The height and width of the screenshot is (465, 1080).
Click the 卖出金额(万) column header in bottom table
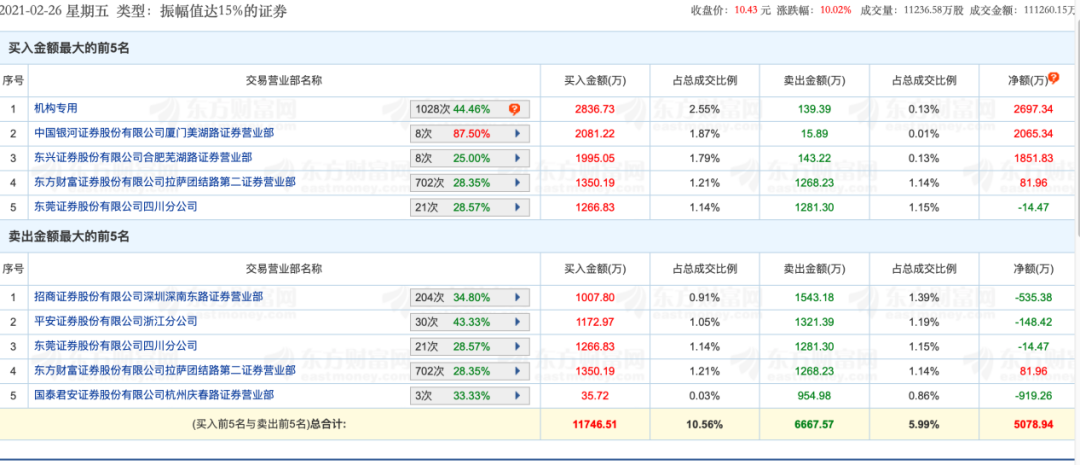(x=811, y=270)
